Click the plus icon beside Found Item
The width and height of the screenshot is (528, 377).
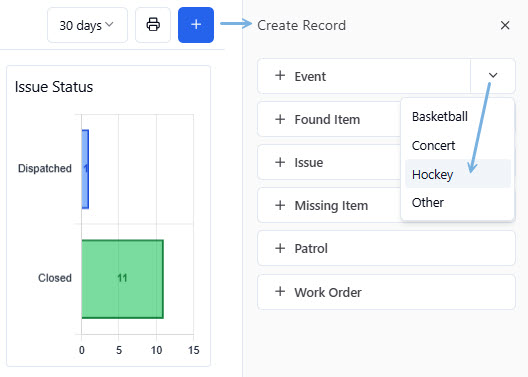click(280, 119)
